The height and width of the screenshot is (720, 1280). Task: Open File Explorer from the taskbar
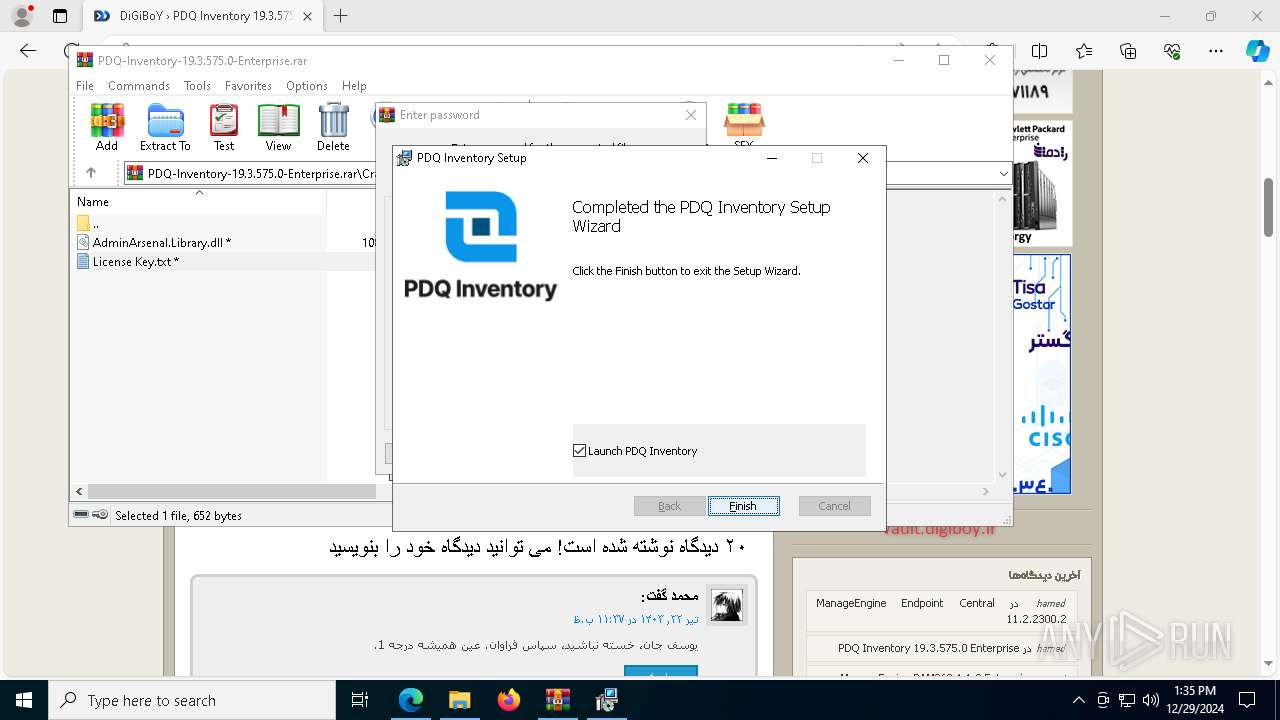460,700
